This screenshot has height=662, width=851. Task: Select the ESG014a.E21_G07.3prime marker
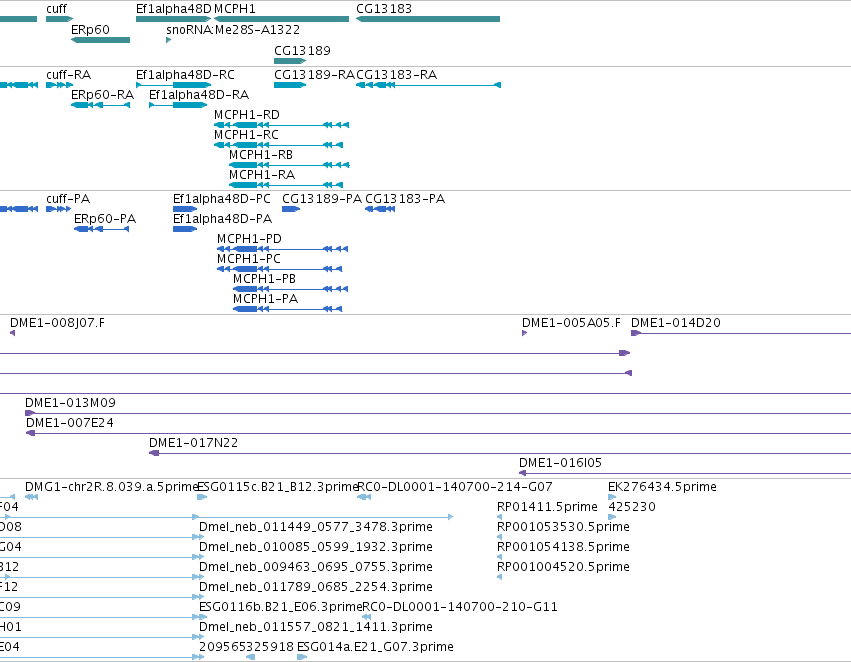pyautogui.click(x=302, y=657)
